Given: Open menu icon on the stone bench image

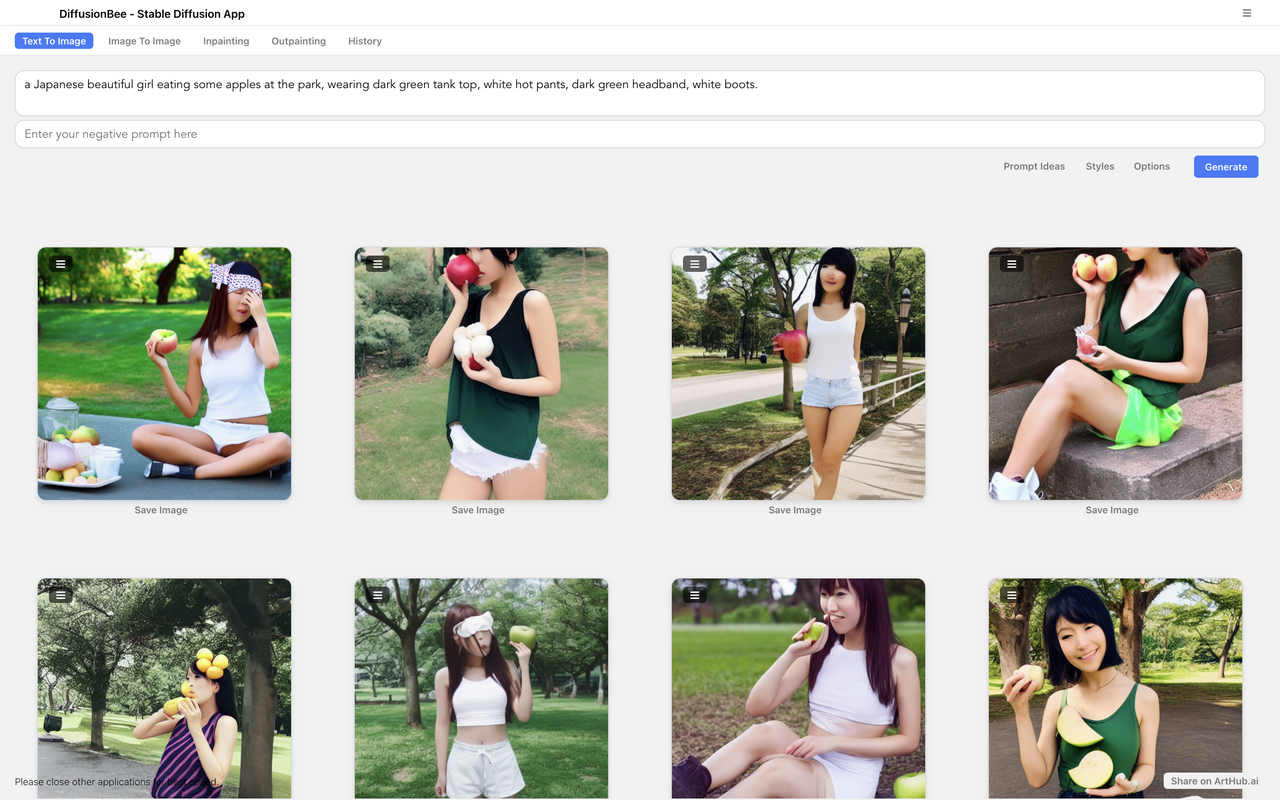Looking at the screenshot, I should 1011,264.
